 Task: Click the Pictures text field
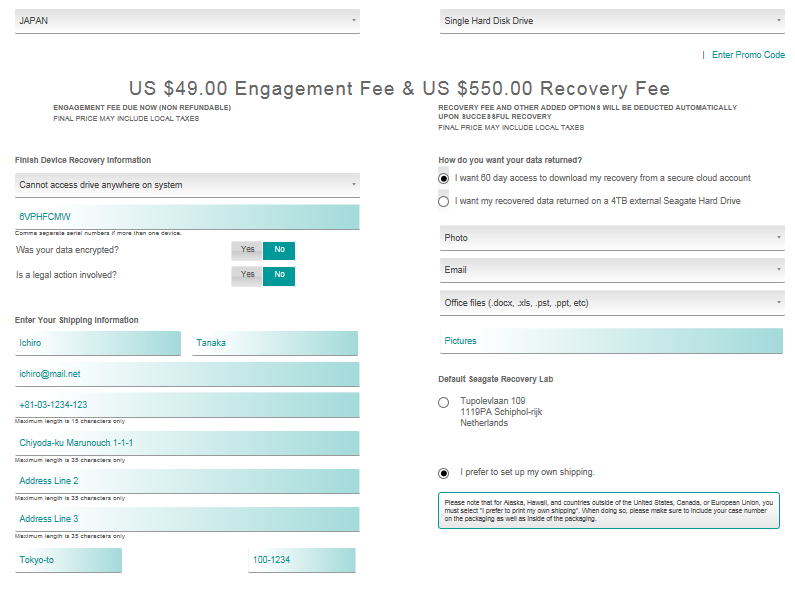point(611,341)
